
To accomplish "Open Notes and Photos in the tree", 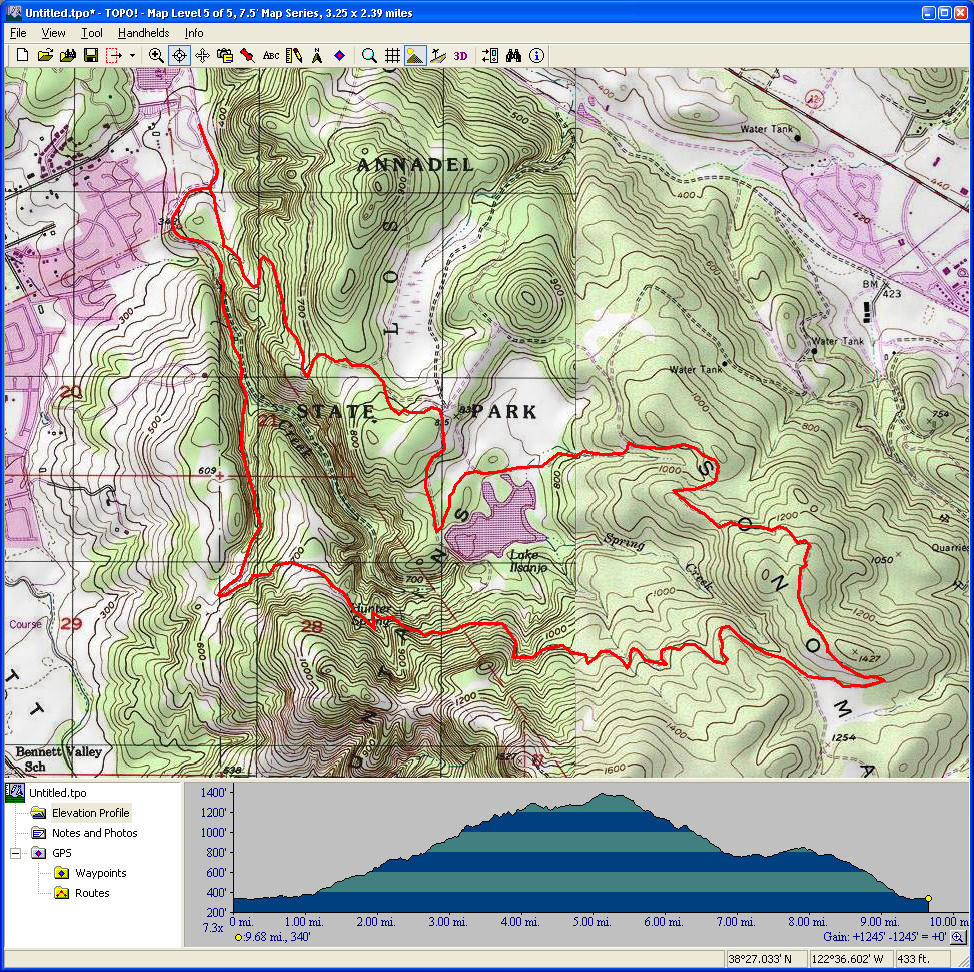I will coord(94,833).
